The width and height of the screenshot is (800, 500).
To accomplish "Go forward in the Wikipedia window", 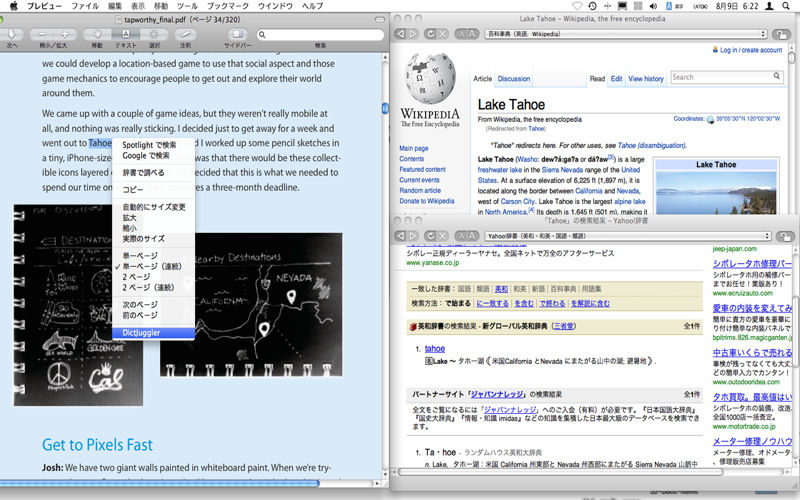I will (412, 34).
